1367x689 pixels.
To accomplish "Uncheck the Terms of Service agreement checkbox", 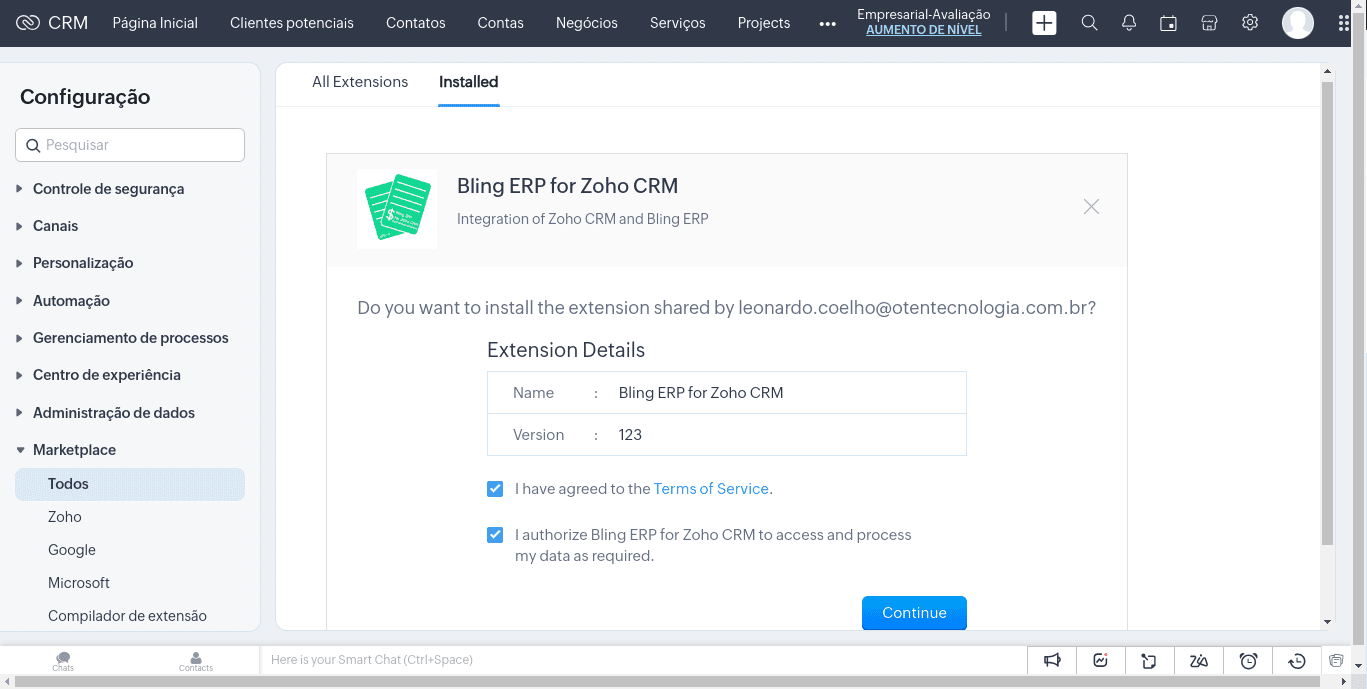I will pyautogui.click(x=495, y=489).
